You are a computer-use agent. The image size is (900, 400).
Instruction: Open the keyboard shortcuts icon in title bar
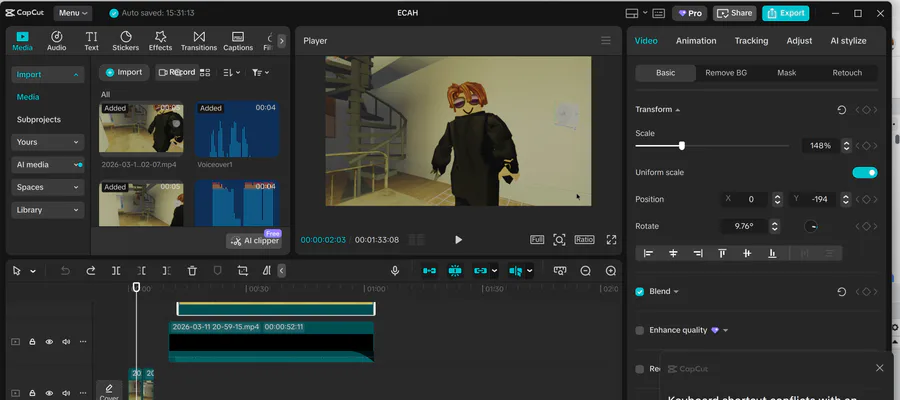pos(658,13)
